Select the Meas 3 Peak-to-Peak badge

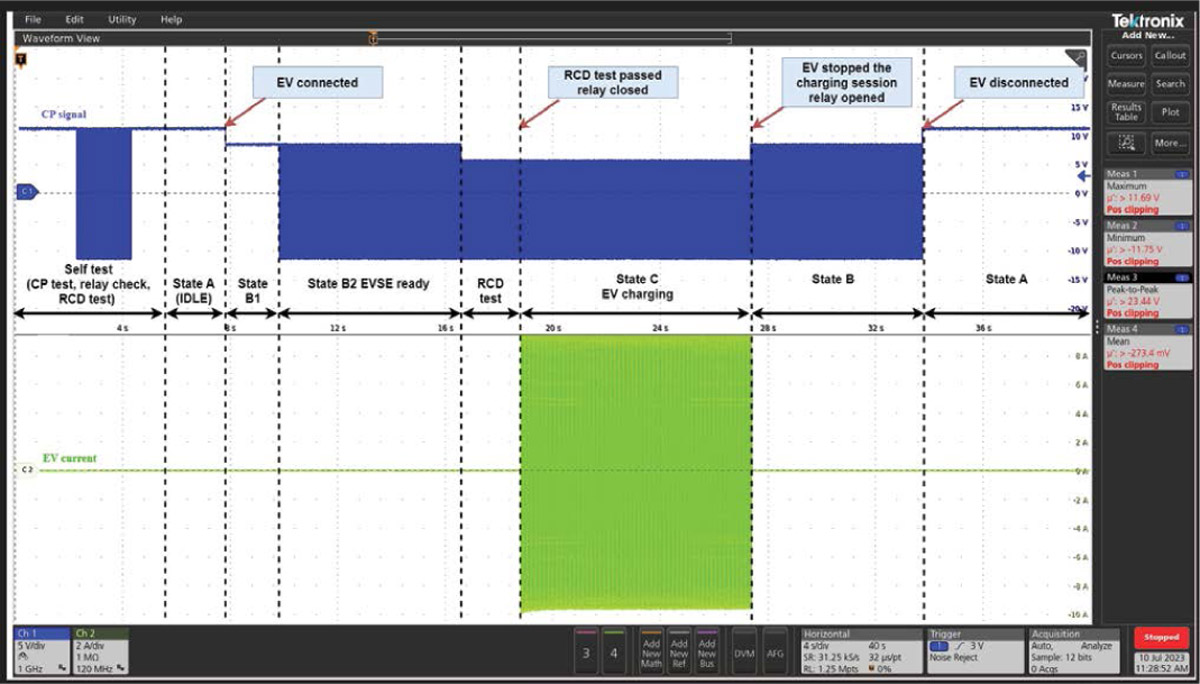1147,295
